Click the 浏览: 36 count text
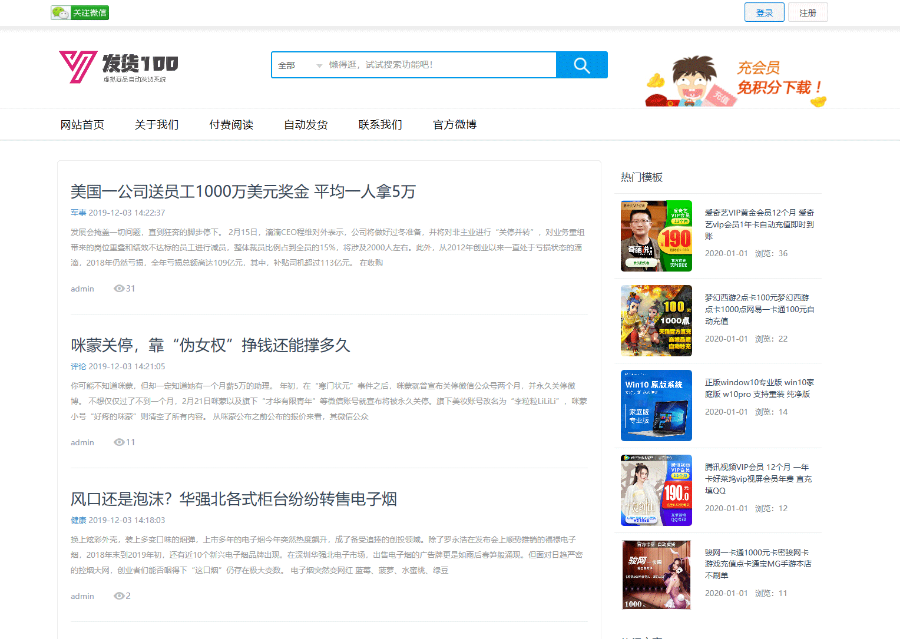The height and width of the screenshot is (639, 900). pos(771,253)
